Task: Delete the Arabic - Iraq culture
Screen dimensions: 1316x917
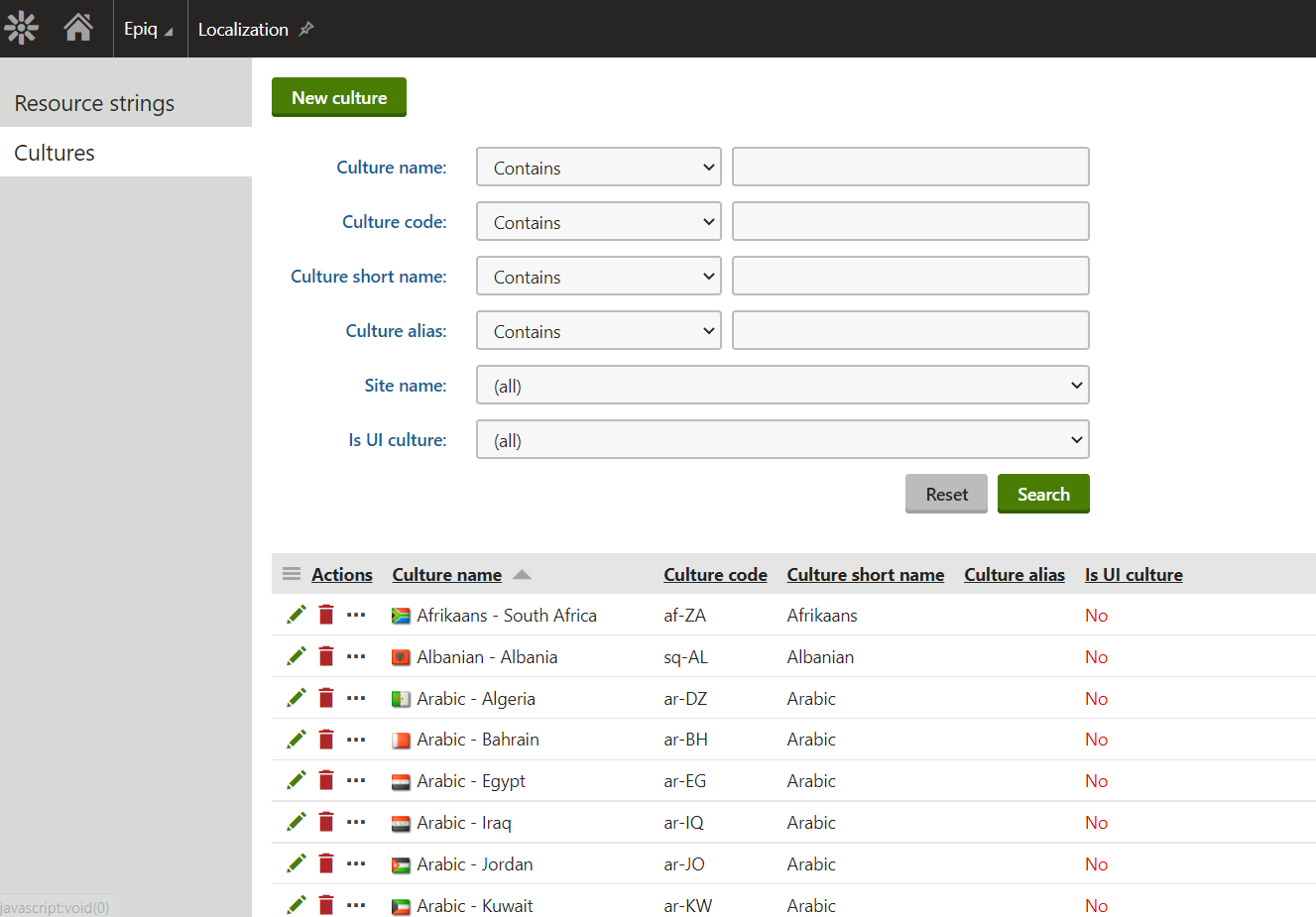Action: [326, 822]
